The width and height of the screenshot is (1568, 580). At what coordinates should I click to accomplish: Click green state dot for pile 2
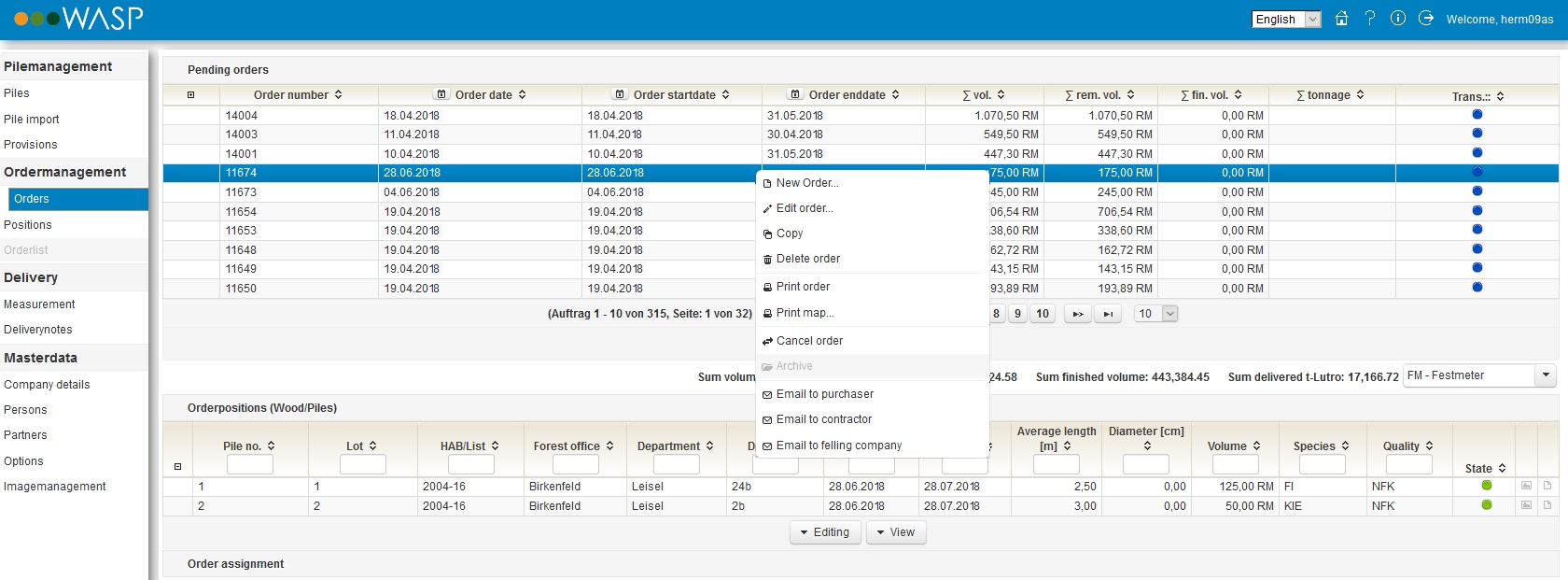[1487, 504]
